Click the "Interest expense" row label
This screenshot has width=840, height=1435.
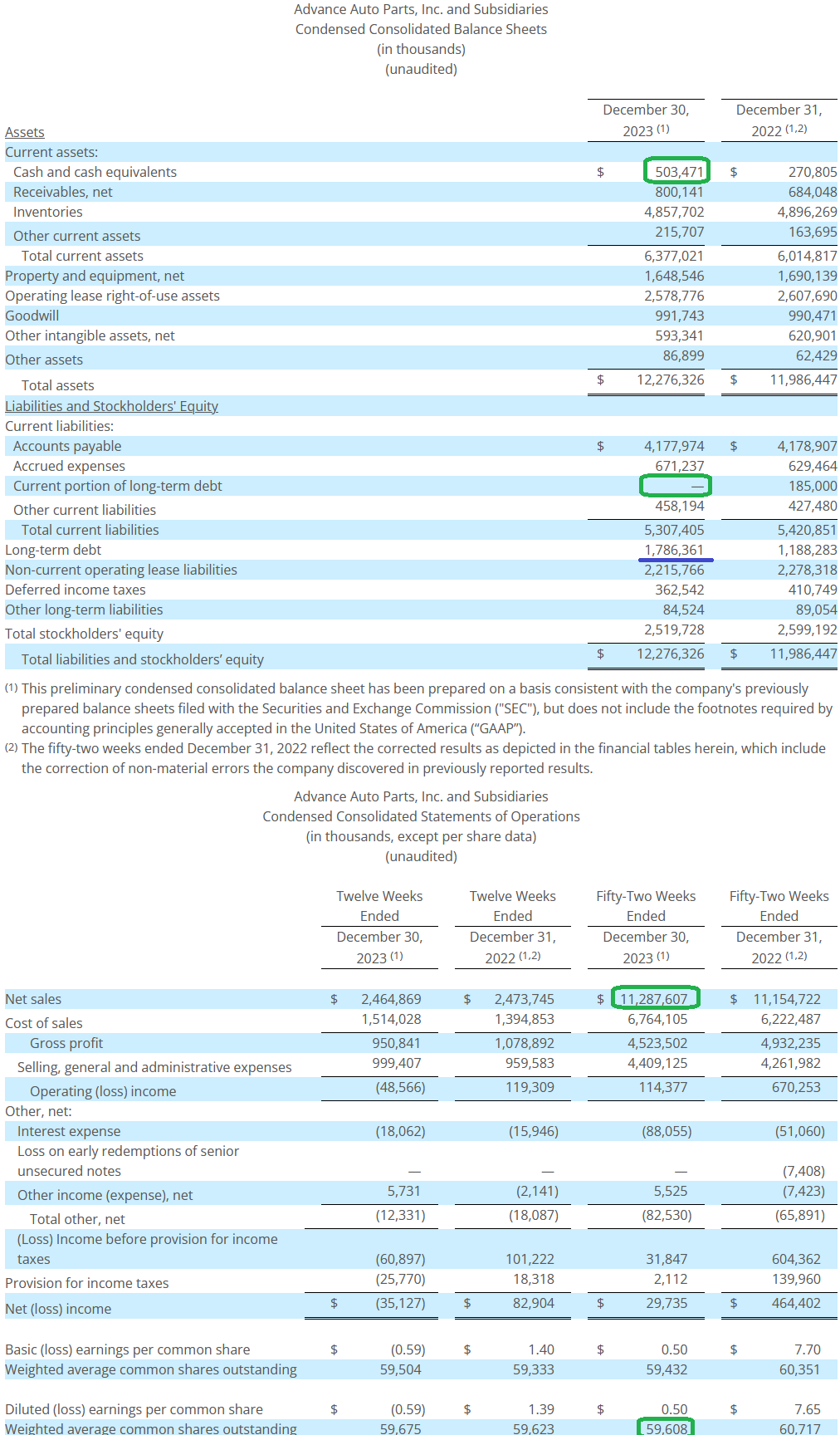pos(69,1131)
